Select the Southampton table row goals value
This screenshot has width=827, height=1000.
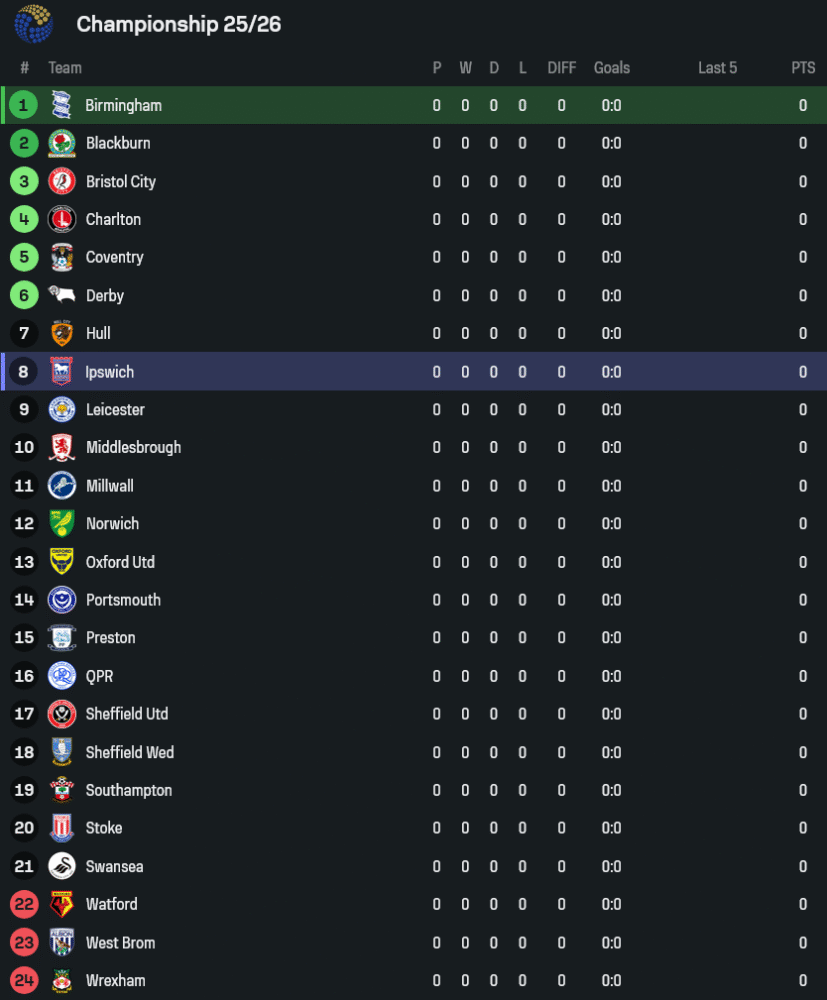pos(611,790)
